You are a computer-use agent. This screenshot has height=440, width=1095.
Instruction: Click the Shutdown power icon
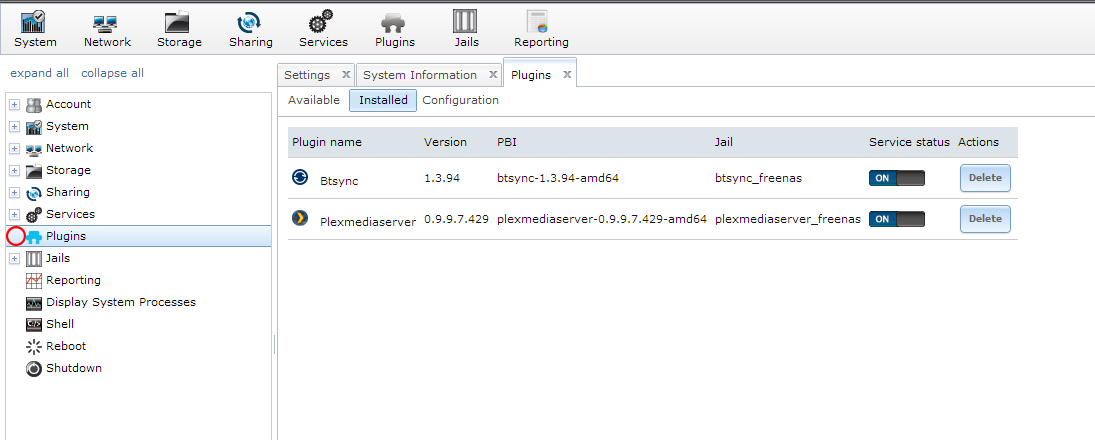pos(34,369)
